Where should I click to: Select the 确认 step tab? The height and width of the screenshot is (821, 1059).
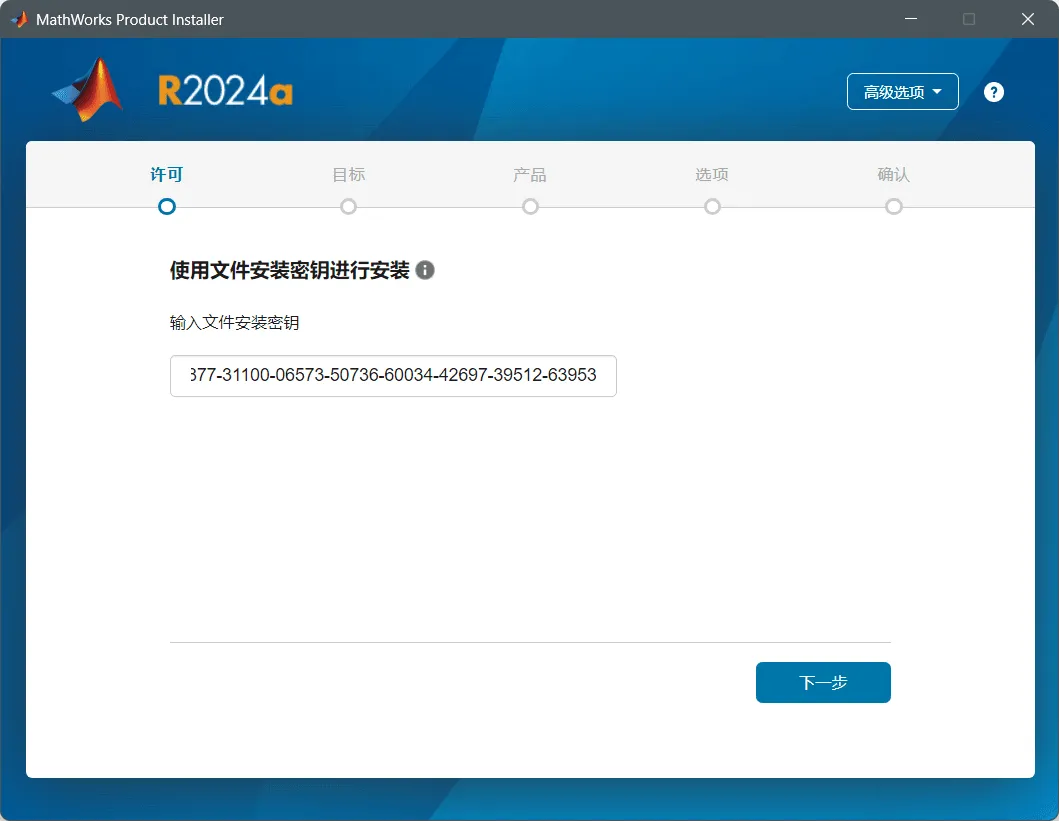[894, 175]
